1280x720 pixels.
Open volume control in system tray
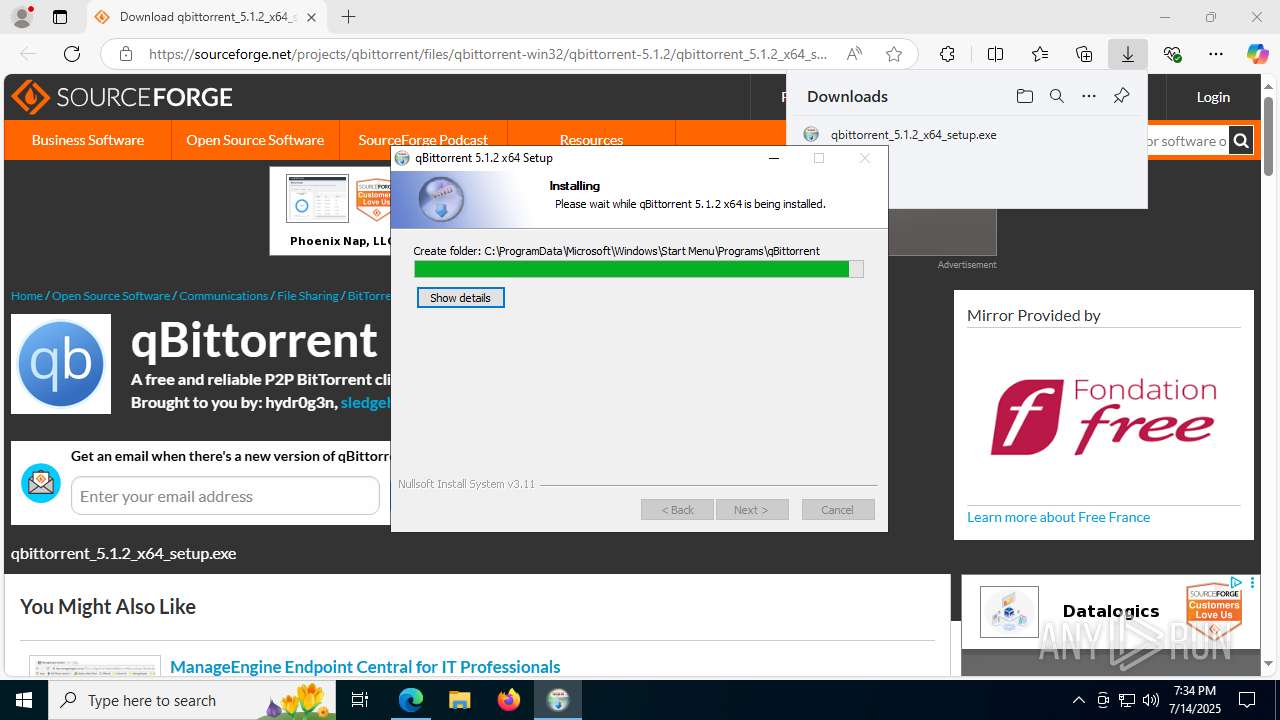pyautogui.click(x=1151, y=700)
